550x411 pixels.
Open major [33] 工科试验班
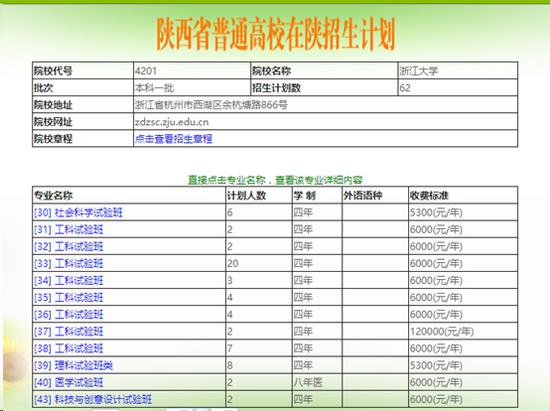[x=69, y=263]
